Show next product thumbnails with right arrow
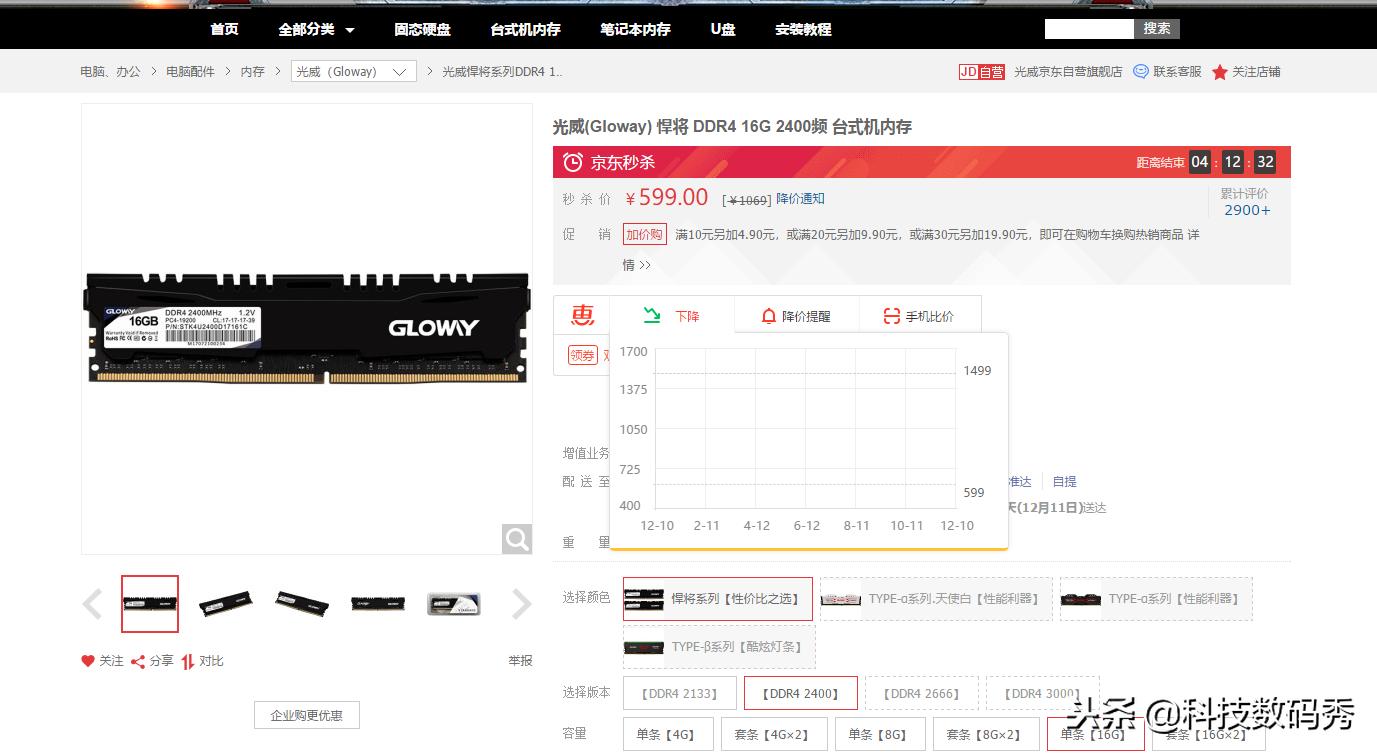The width and height of the screenshot is (1377, 753). pos(521,604)
